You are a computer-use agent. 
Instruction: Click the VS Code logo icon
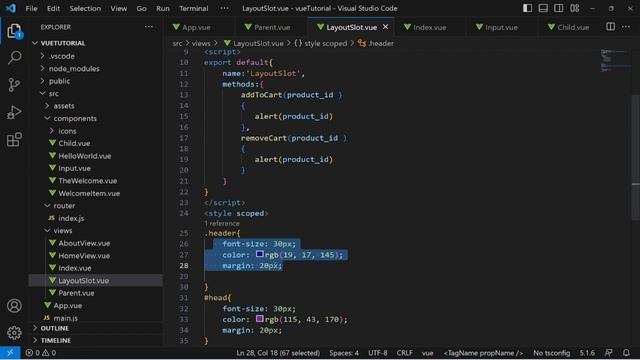pyautogui.click(x=11, y=8)
